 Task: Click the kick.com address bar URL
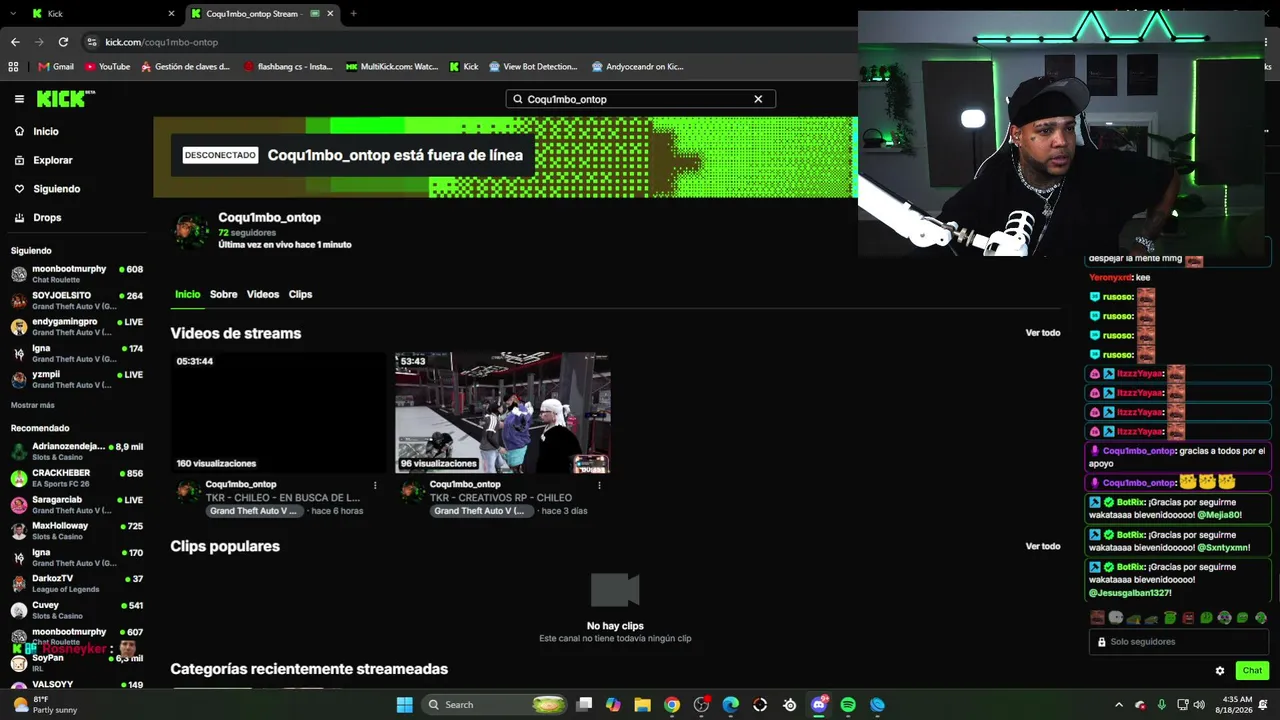pyautogui.click(x=161, y=42)
